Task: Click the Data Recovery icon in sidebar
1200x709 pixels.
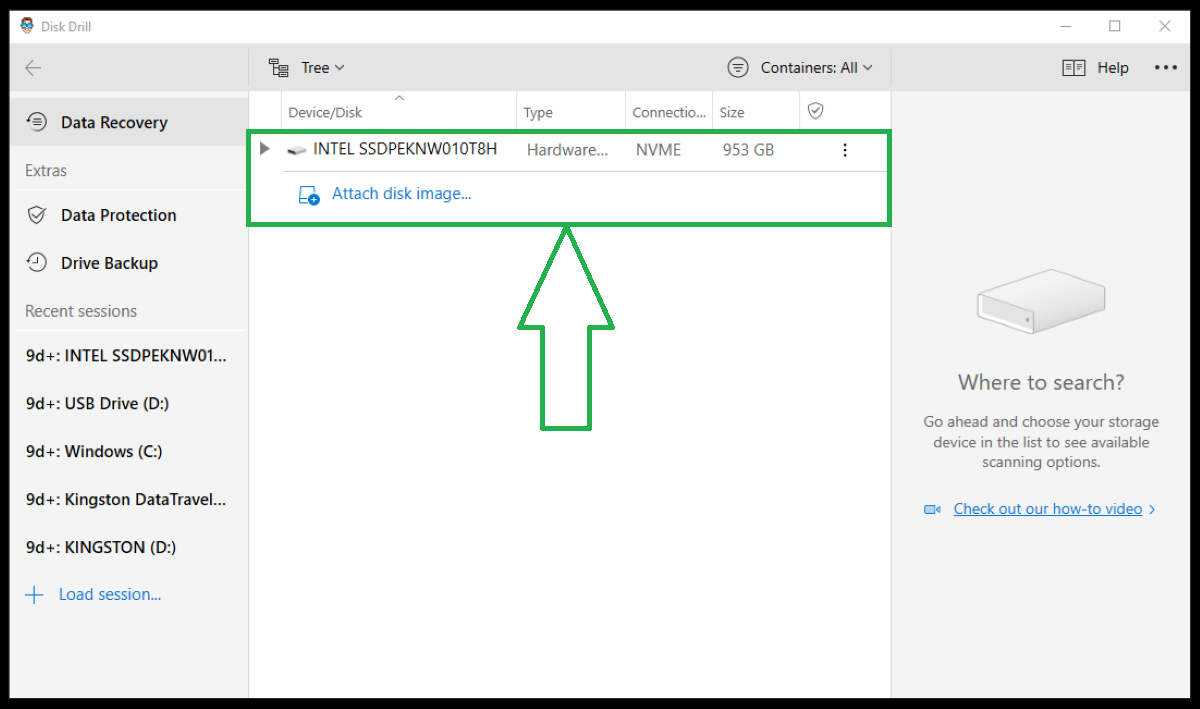Action: [37, 122]
